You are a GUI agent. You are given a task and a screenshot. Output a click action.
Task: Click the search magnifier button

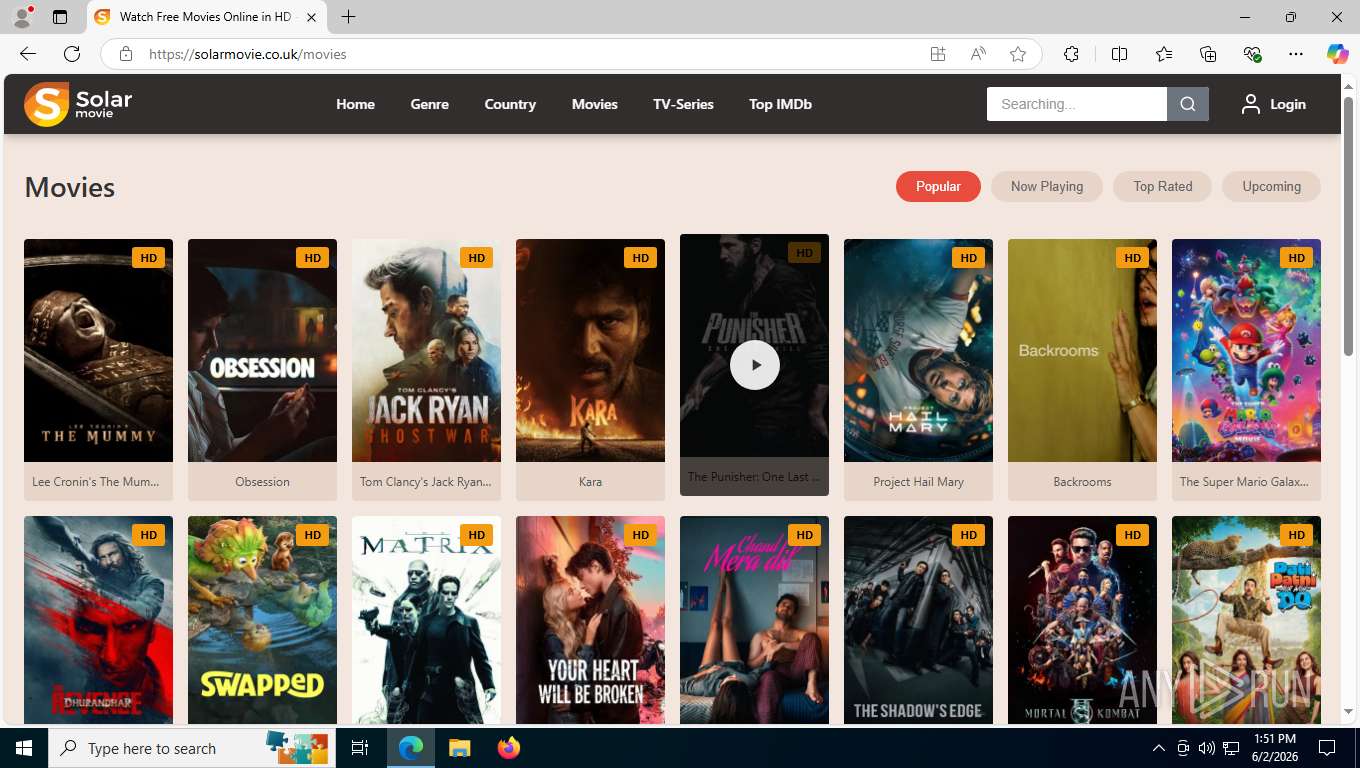tap(1188, 104)
